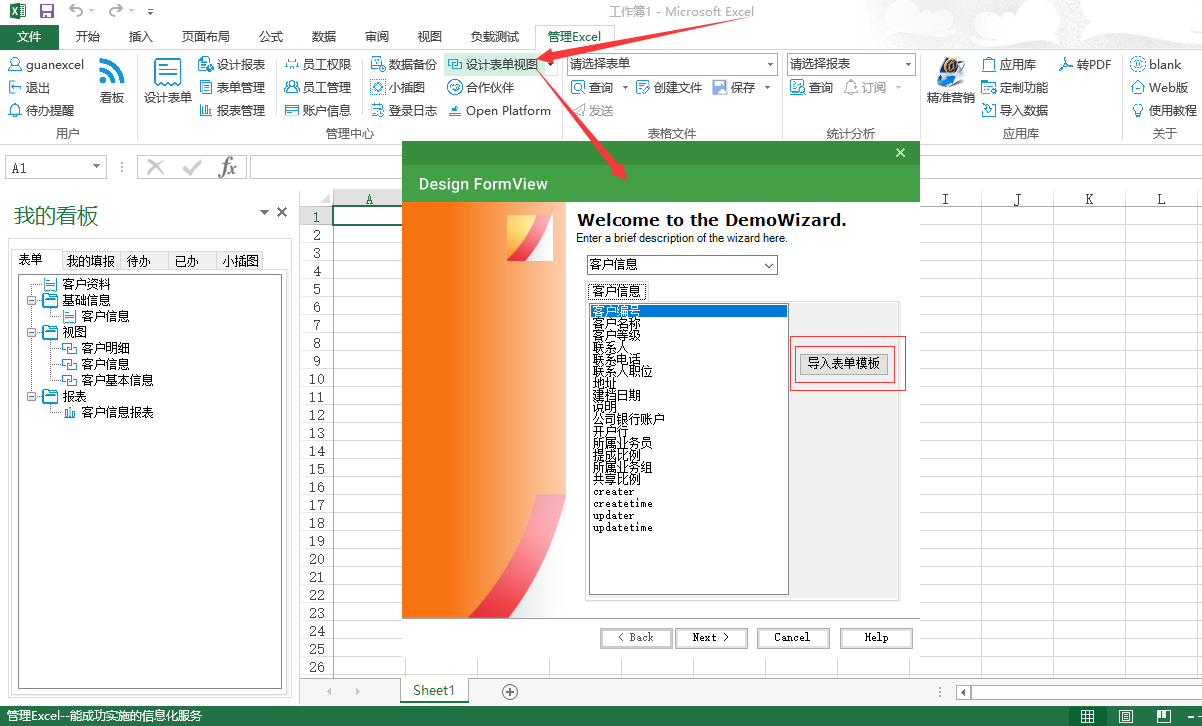
Task: Open 合作伙伴 partners
Action: [481, 87]
